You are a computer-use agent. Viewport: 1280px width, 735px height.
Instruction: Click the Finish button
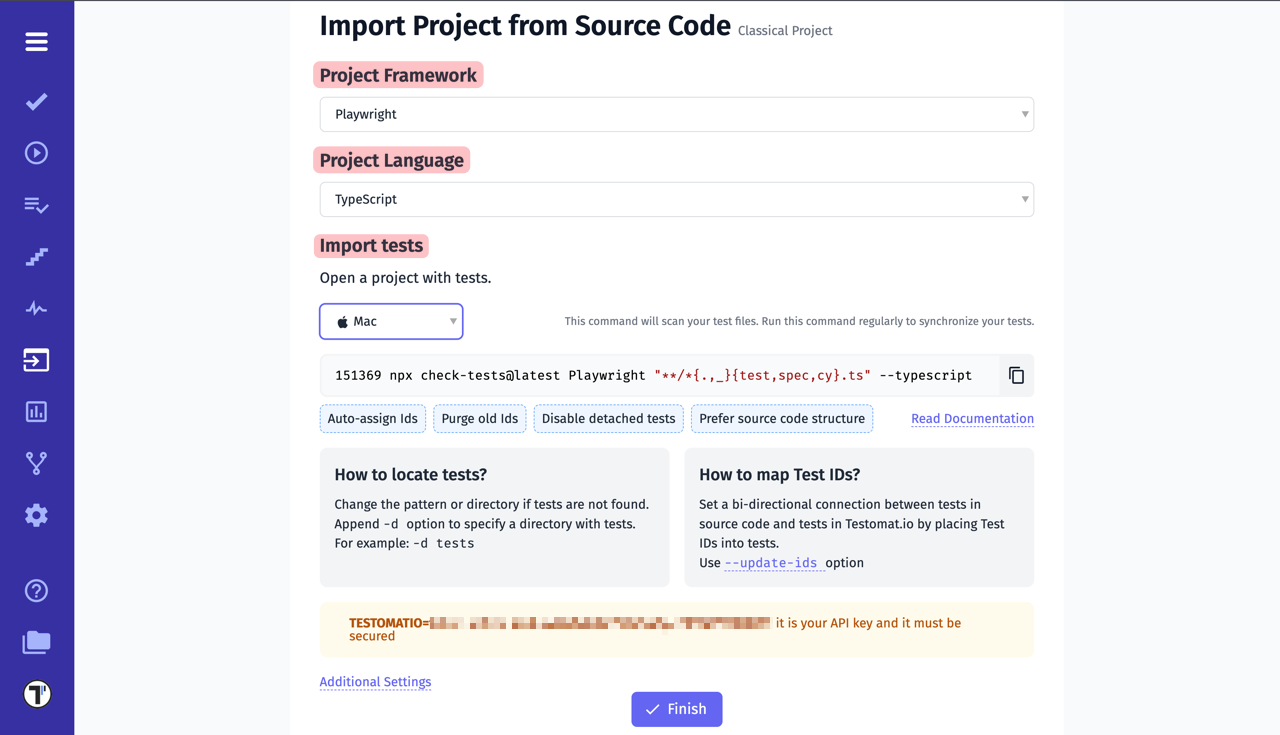(676, 709)
